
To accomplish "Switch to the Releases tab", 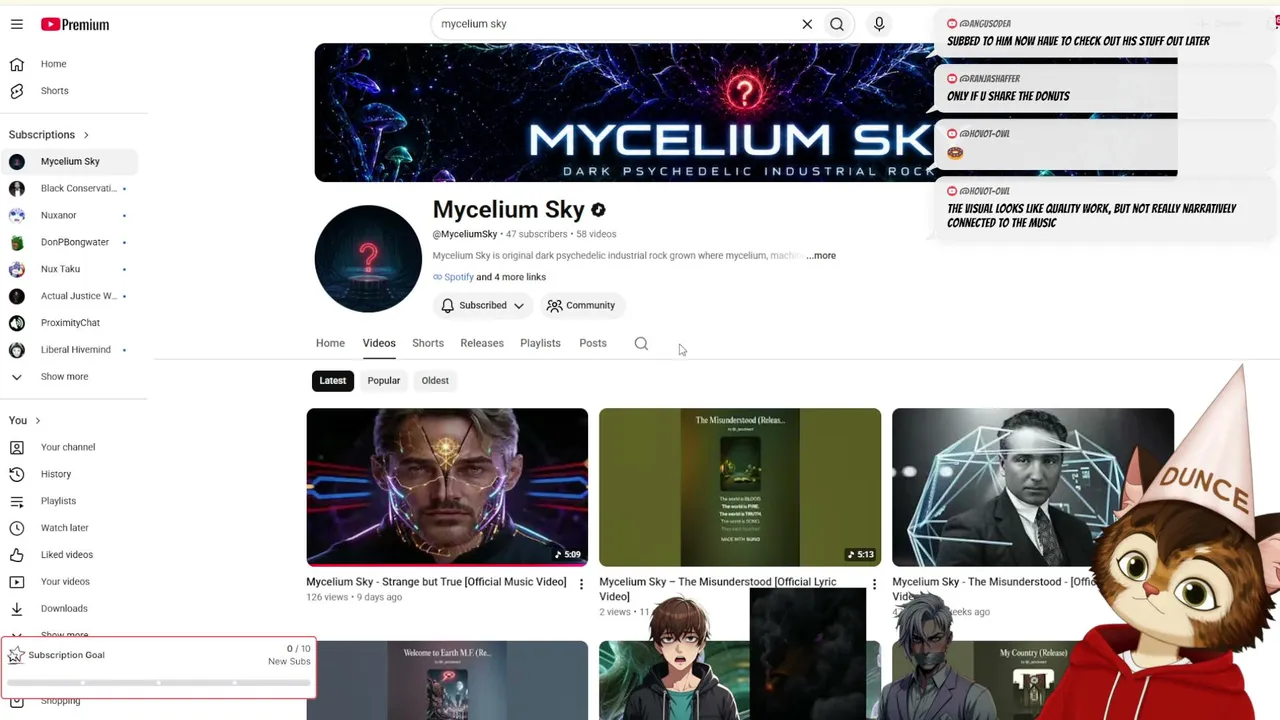I will (x=482, y=343).
